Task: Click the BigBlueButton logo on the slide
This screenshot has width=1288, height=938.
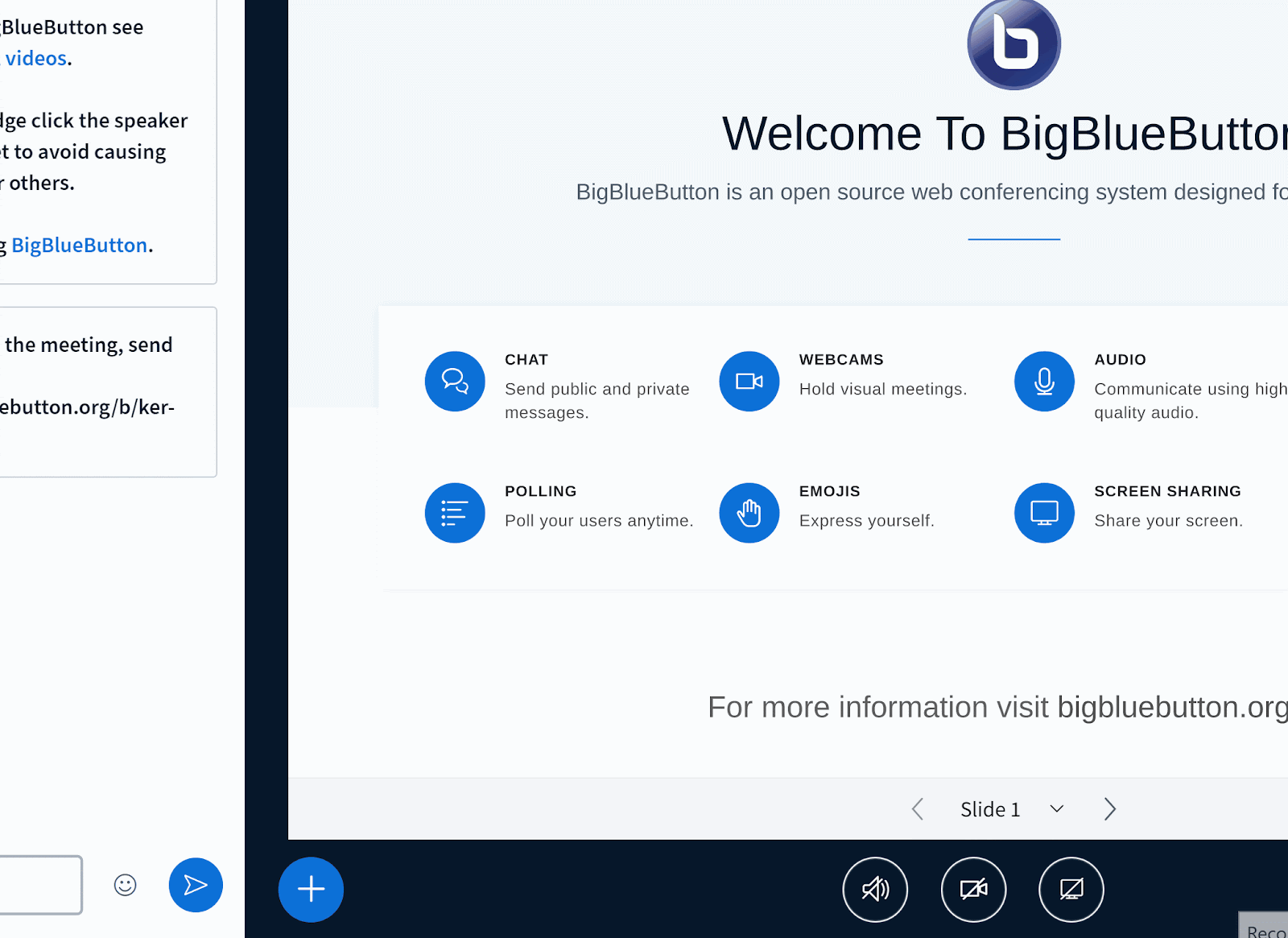Action: [1013, 43]
